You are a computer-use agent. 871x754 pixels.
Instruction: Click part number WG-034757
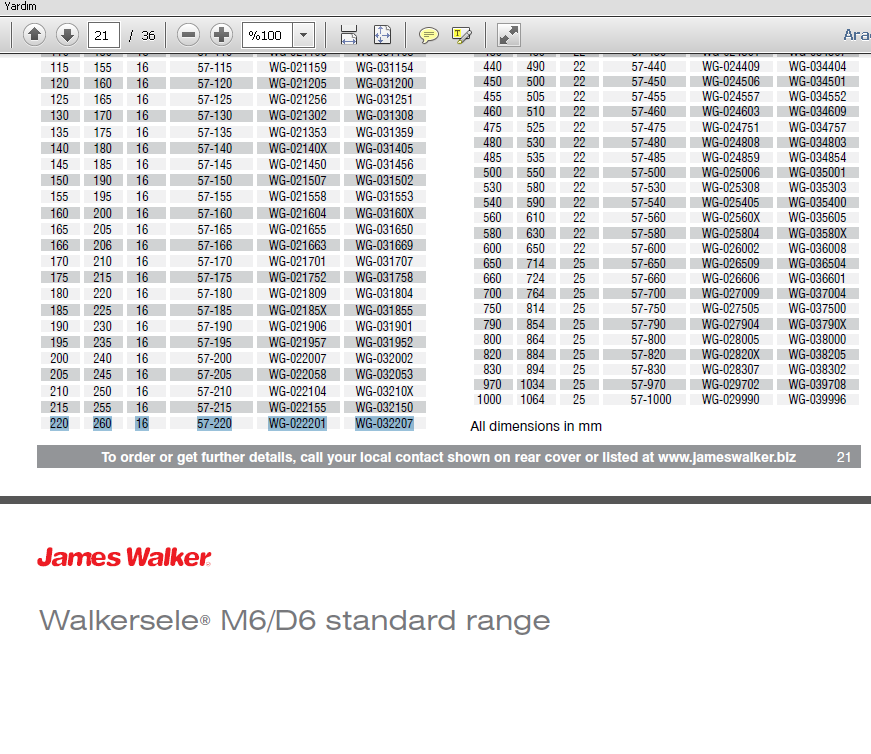pos(817,127)
